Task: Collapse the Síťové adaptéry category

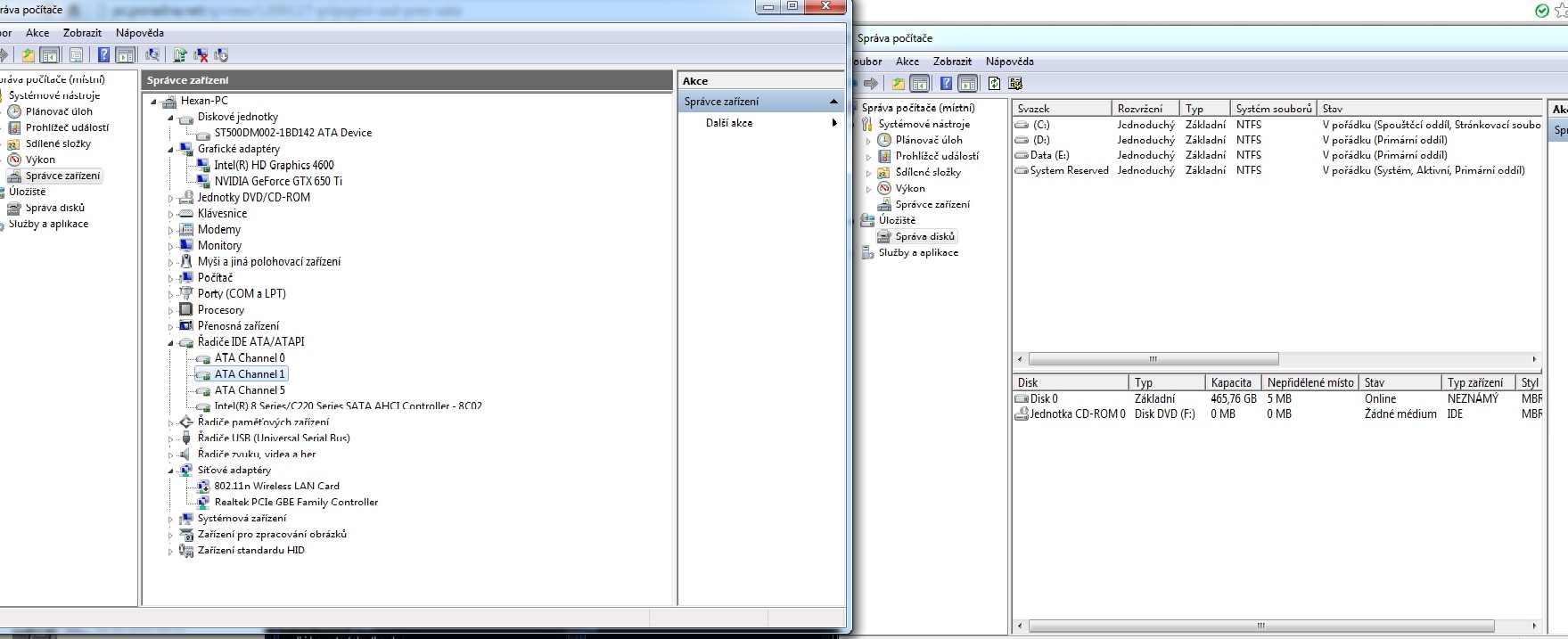Action: click(x=170, y=471)
